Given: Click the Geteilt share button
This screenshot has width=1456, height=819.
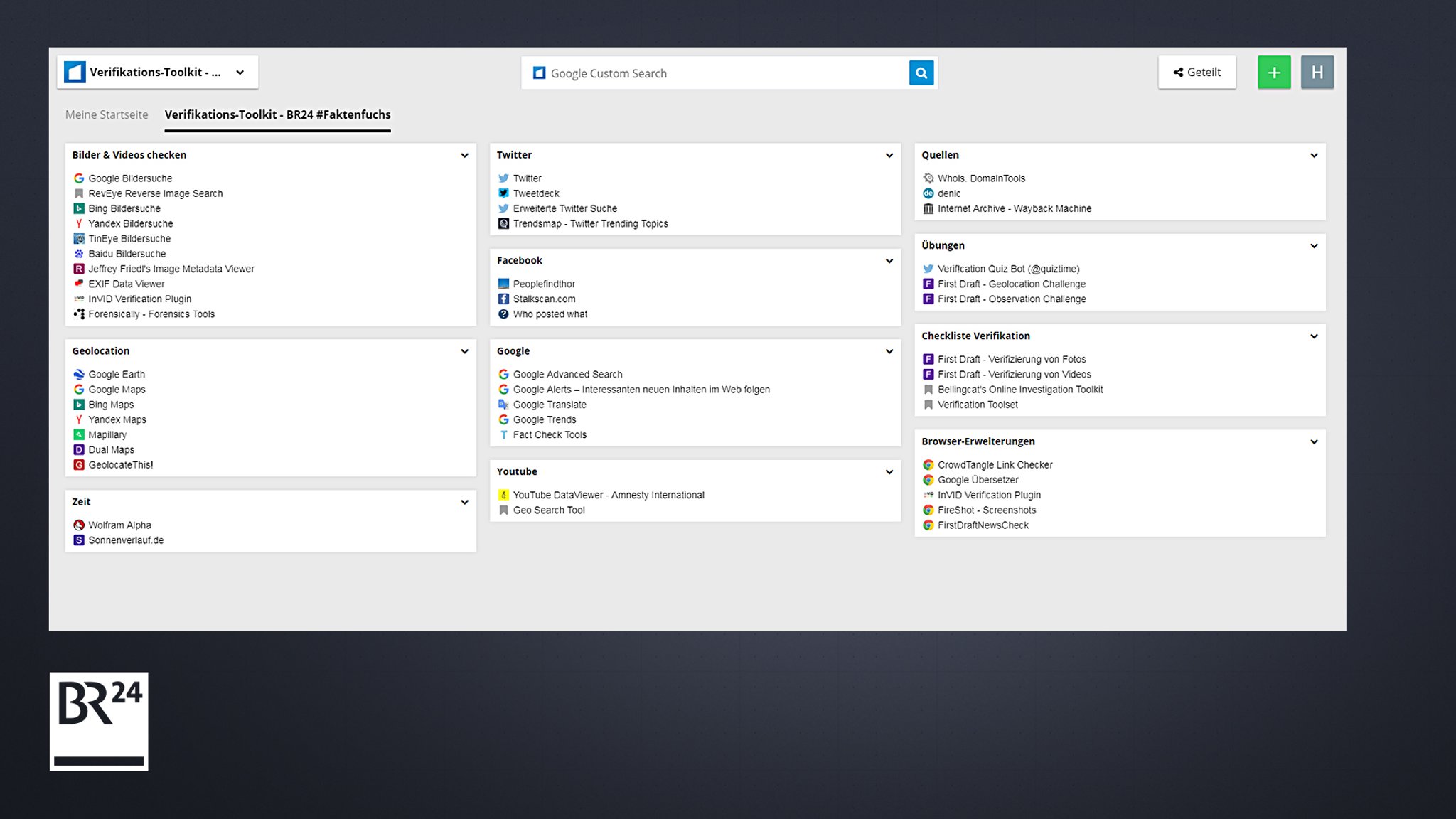Looking at the screenshot, I should tap(1197, 72).
